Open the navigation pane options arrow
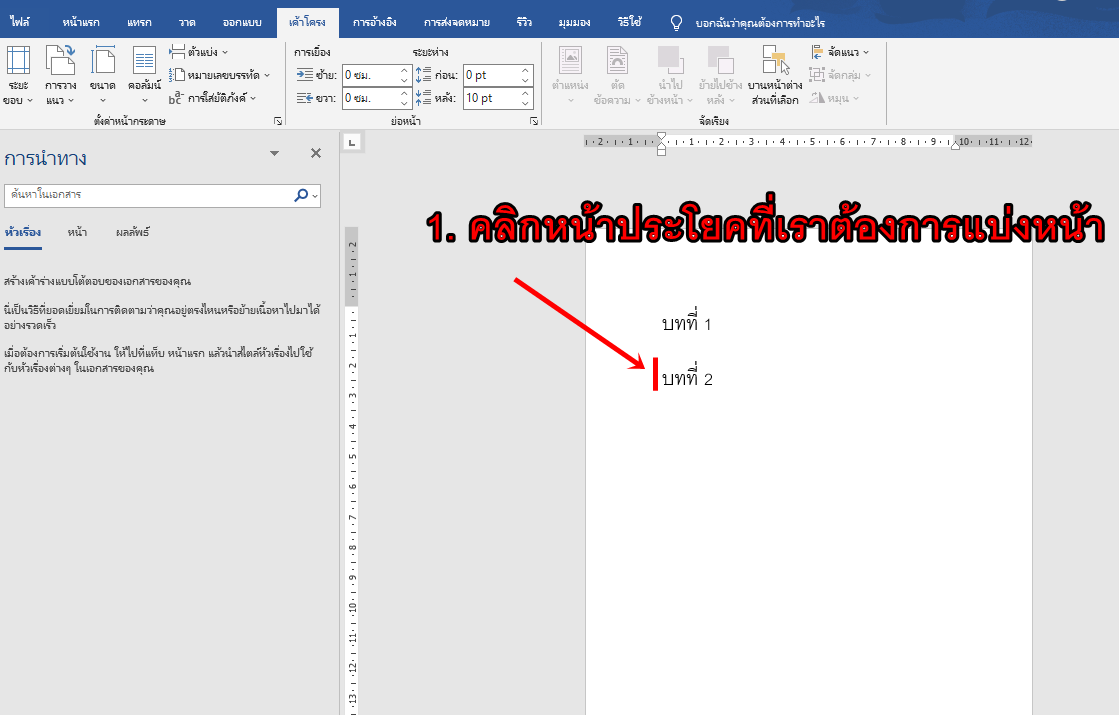Viewport: 1119px width, 715px height. [275, 153]
